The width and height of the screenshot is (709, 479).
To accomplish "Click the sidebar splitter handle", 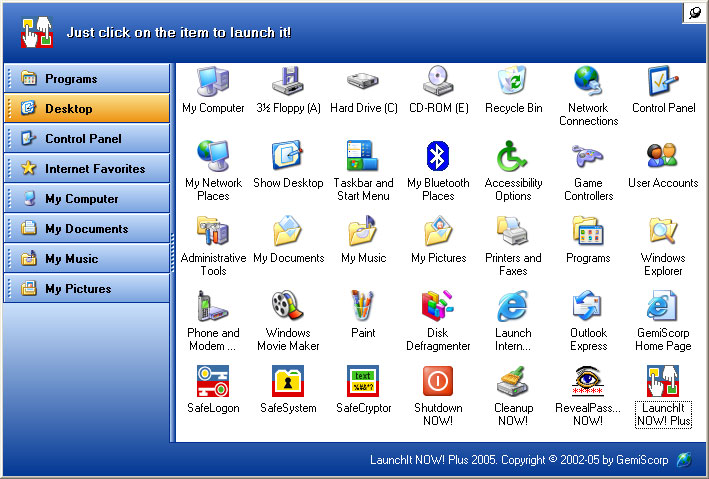I will click(x=172, y=252).
